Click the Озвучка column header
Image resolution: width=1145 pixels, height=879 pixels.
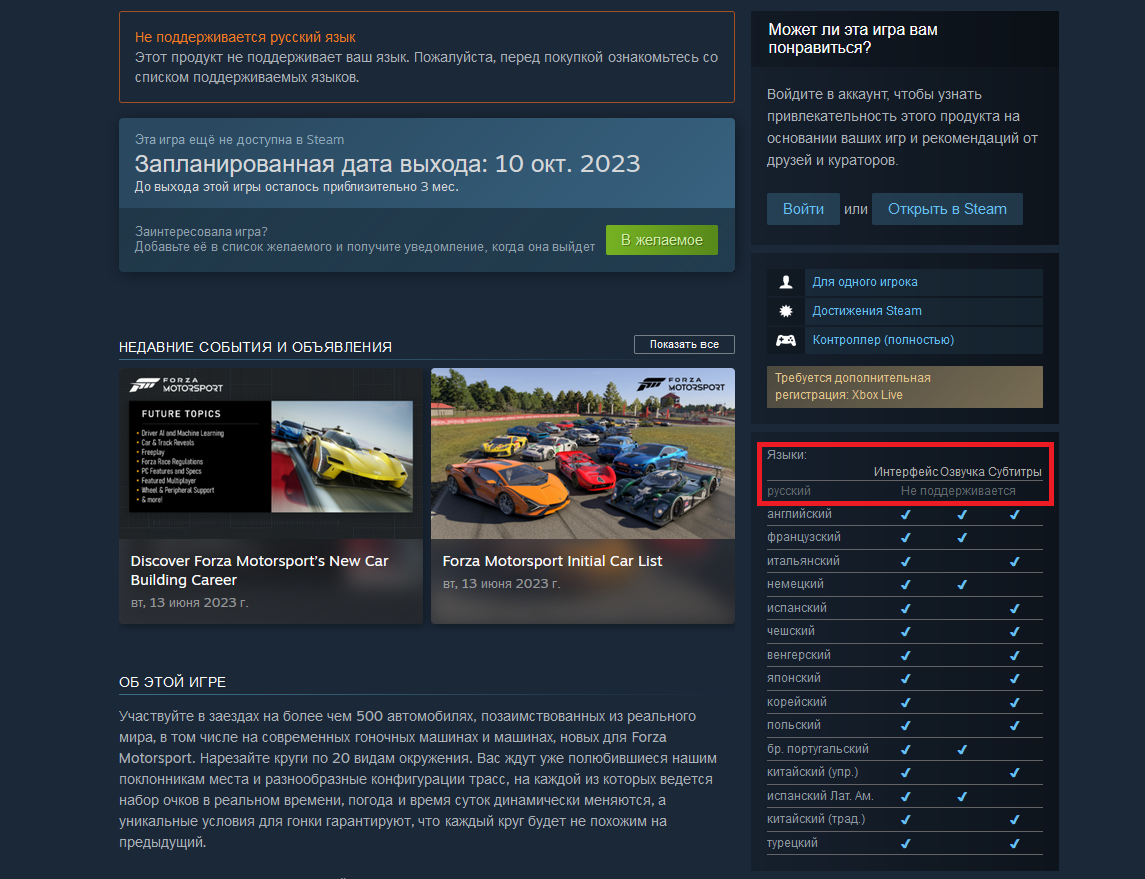pos(962,472)
